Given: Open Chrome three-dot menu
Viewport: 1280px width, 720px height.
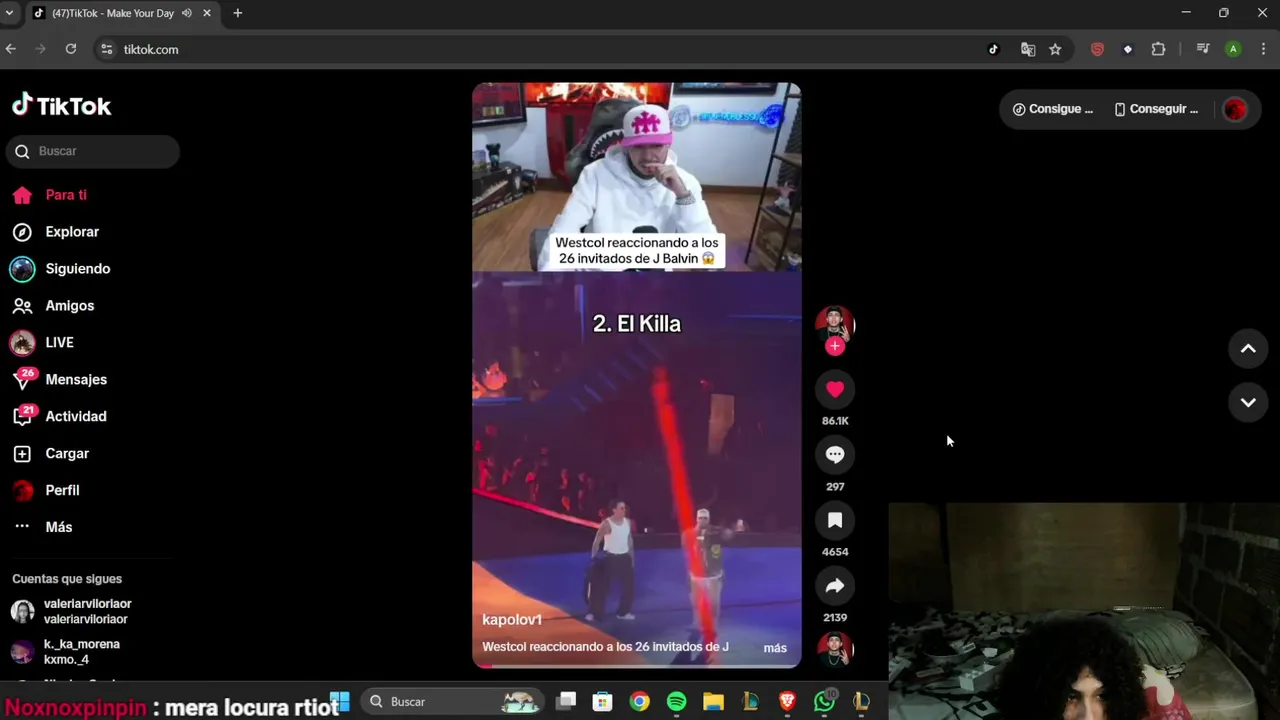Looking at the screenshot, I should pyautogui.click(x=1264, y=49).
